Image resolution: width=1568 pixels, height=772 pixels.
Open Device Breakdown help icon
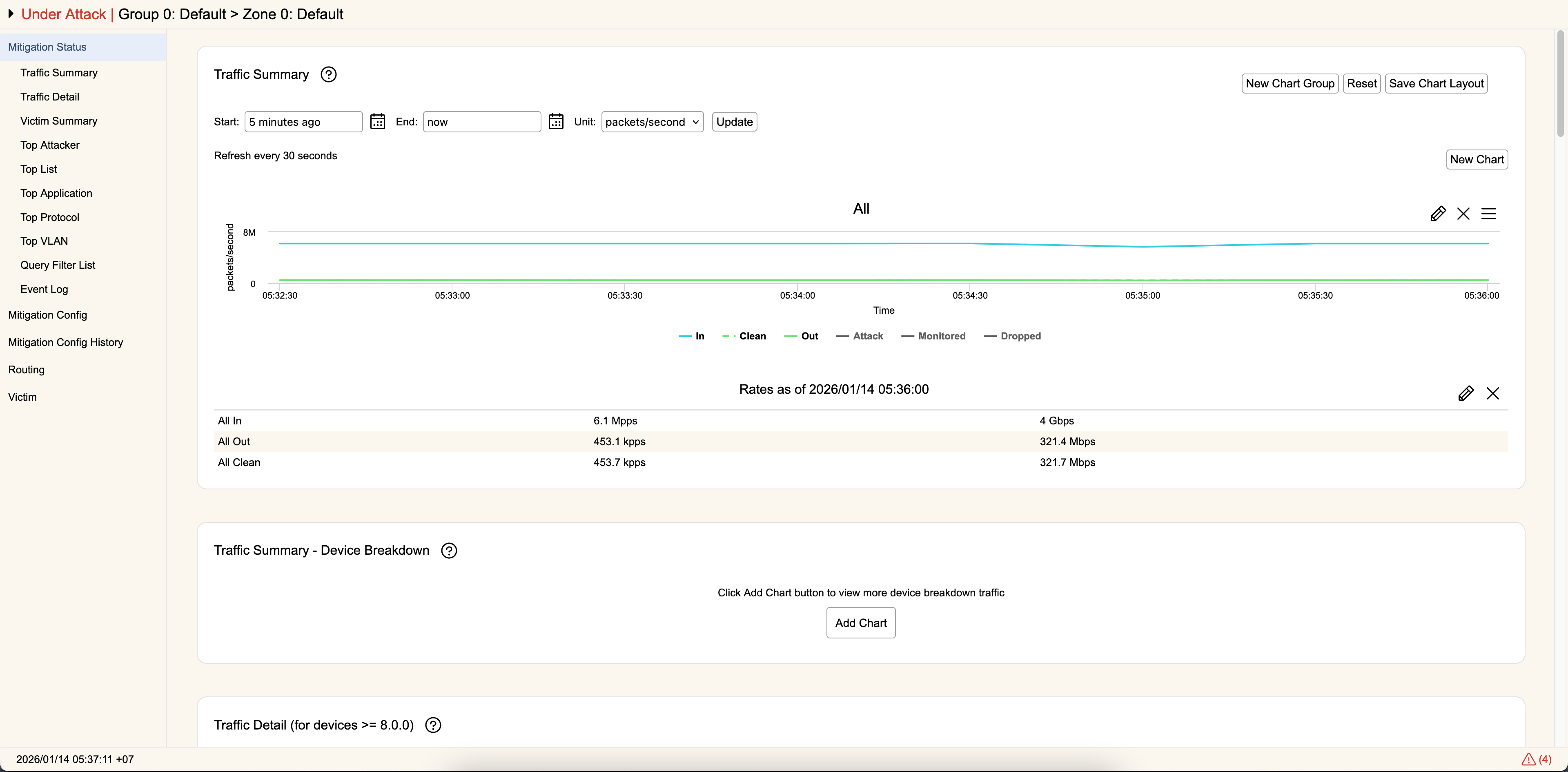pyautogui.click(x=449, y=550)
